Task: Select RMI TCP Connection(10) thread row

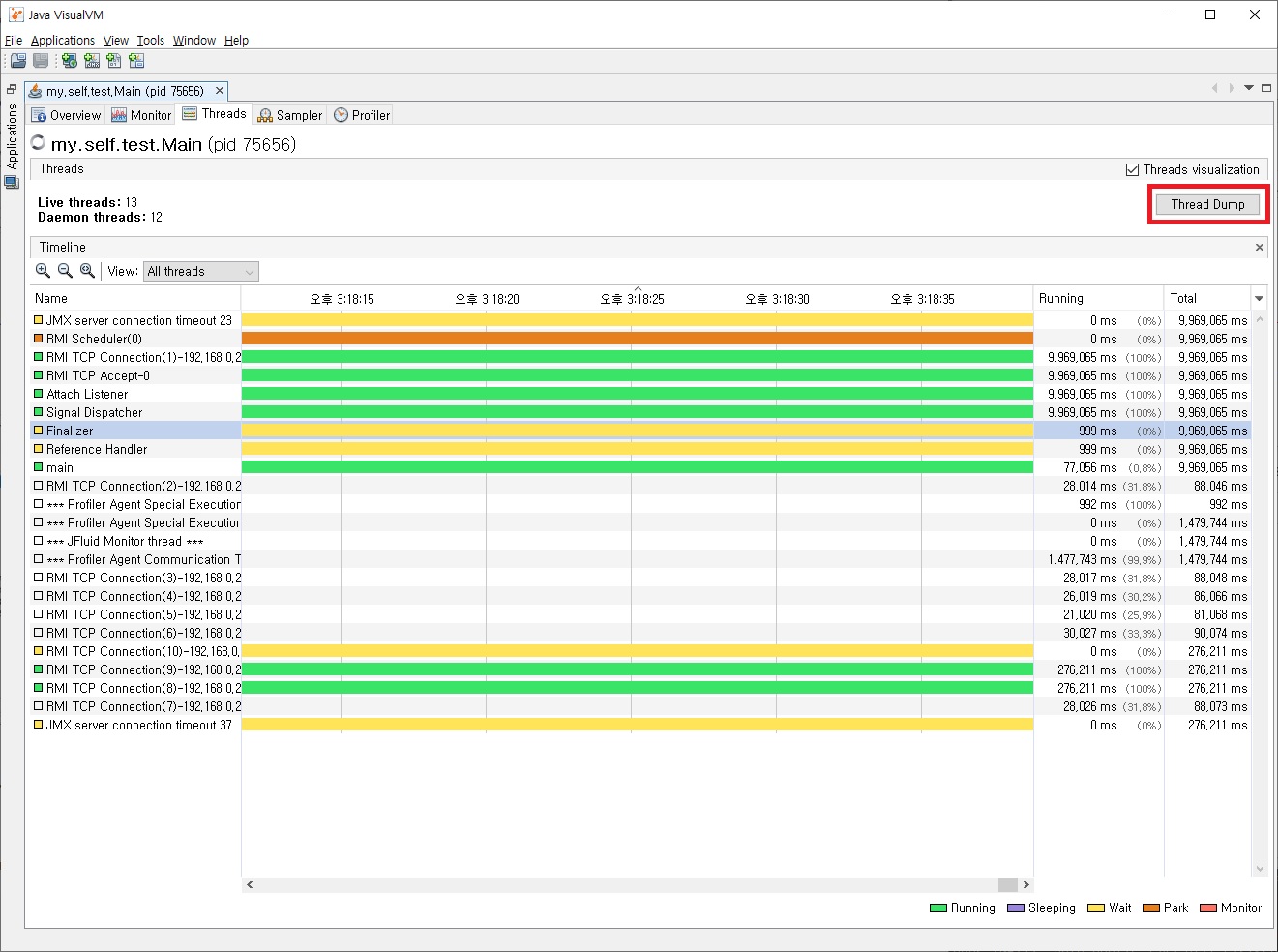Action: tap(639, 651)
